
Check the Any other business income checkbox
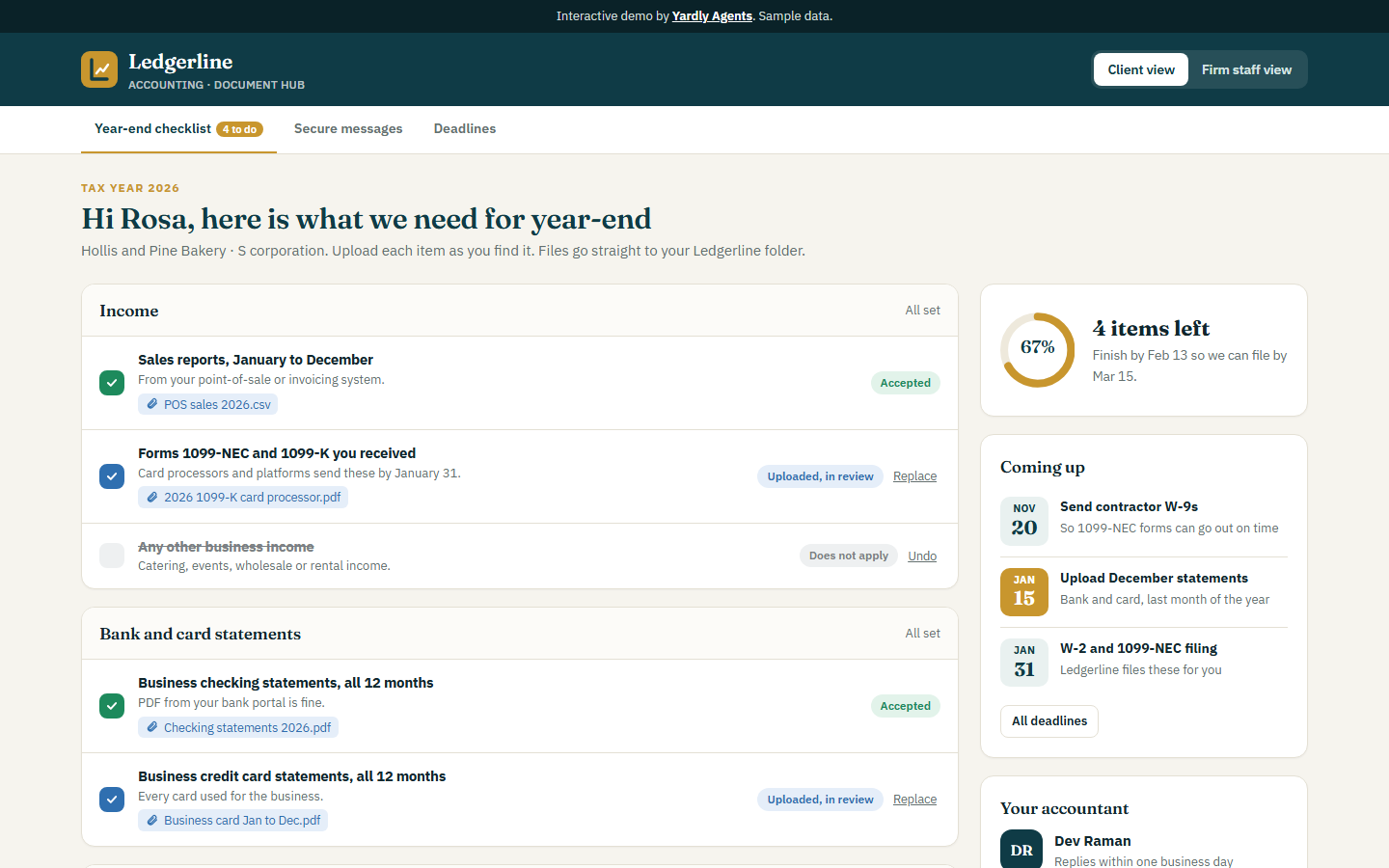[x=112, y=556]
